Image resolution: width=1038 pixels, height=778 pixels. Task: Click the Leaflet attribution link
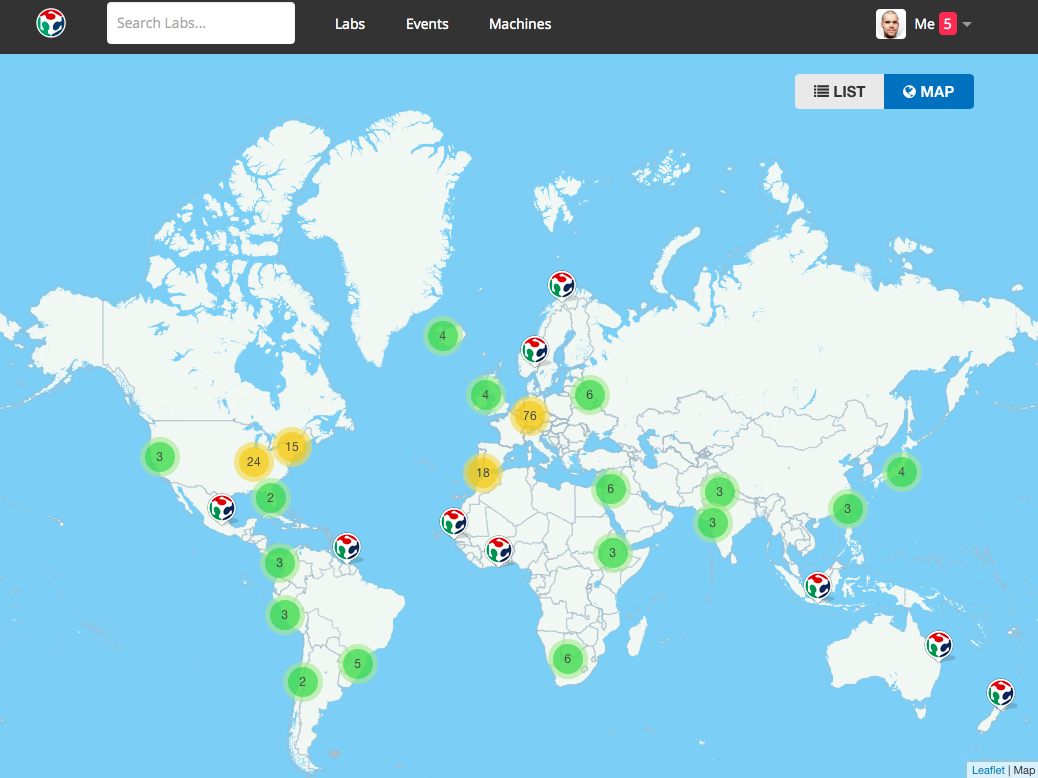pos(988,770)
